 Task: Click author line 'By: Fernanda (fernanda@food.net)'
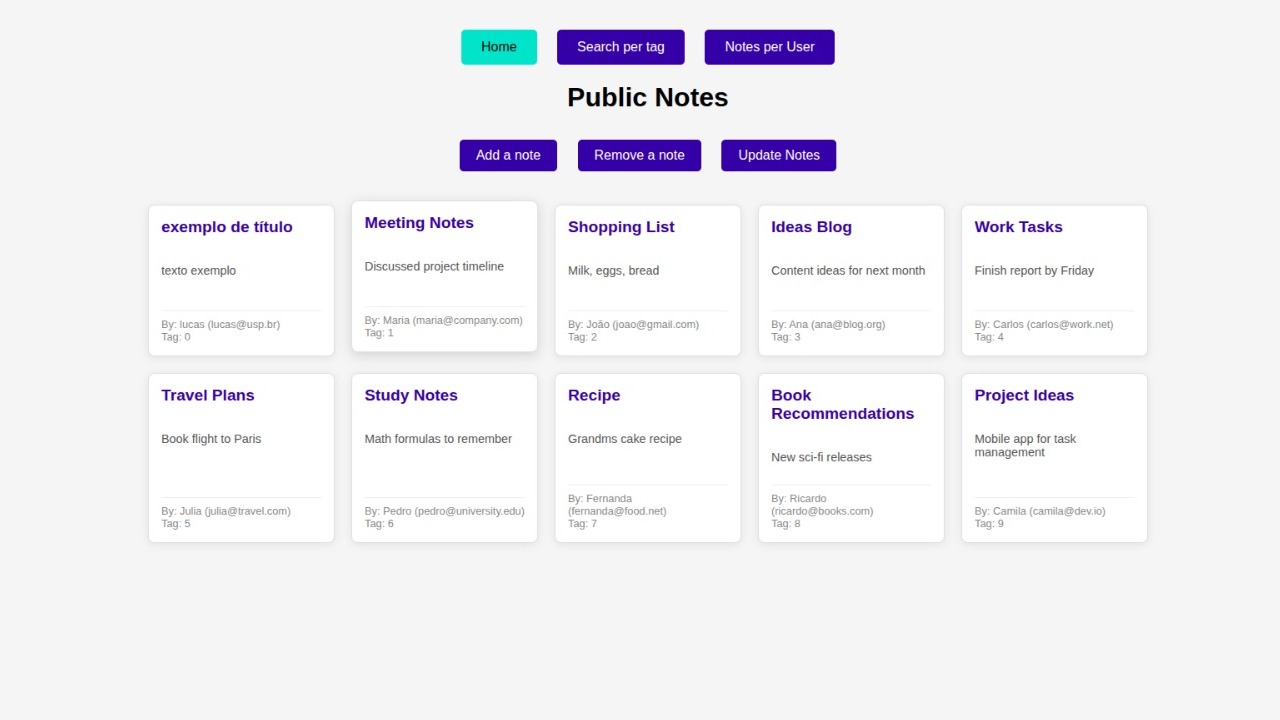(x=617, y=505)
